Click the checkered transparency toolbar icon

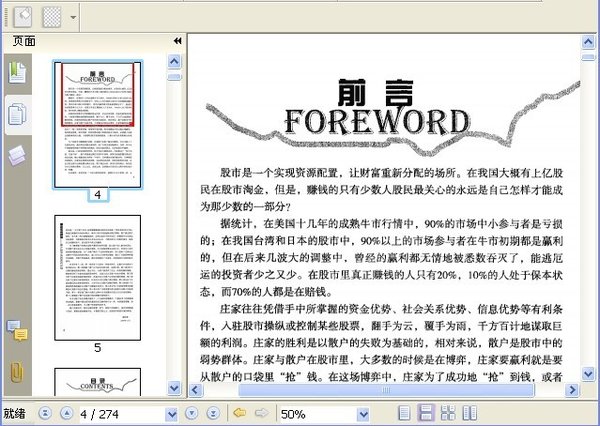(52, 17)
